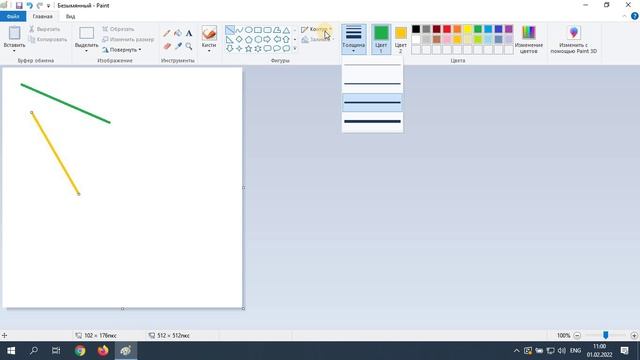Pick the black color swatch
Screen dimensions: 640x360
click(x=416, y=29)
